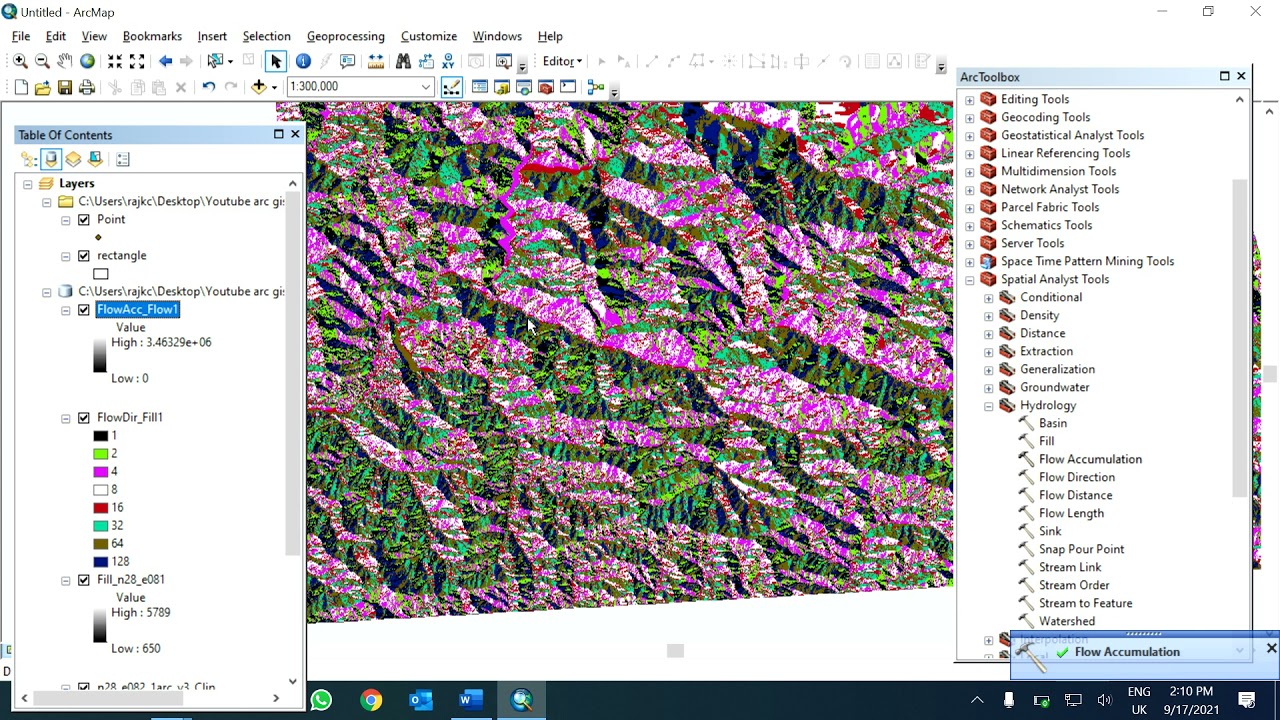The height and width of the screenshot is (720, 1280).
Task: Click the navy swatch for value 128
Action: click(100, 562)
